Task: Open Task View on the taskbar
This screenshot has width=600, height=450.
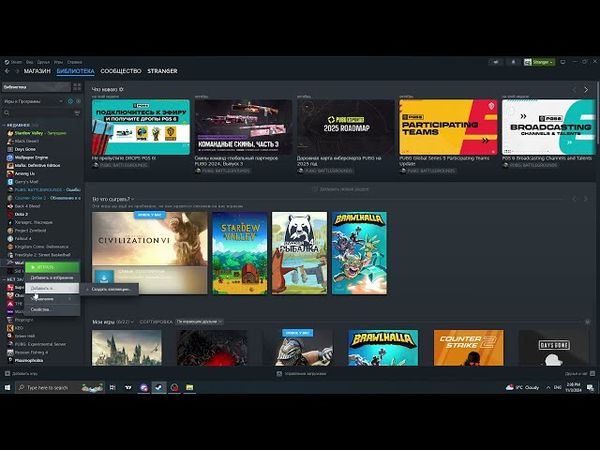Action: coord(112,388)
